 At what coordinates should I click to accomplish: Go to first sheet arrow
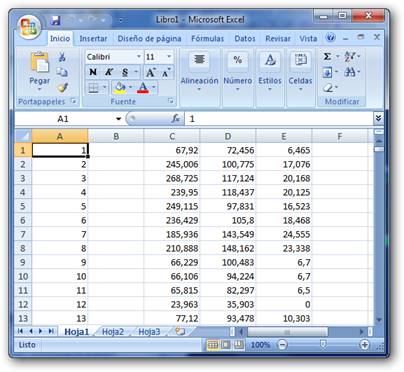tap(20, 331)
